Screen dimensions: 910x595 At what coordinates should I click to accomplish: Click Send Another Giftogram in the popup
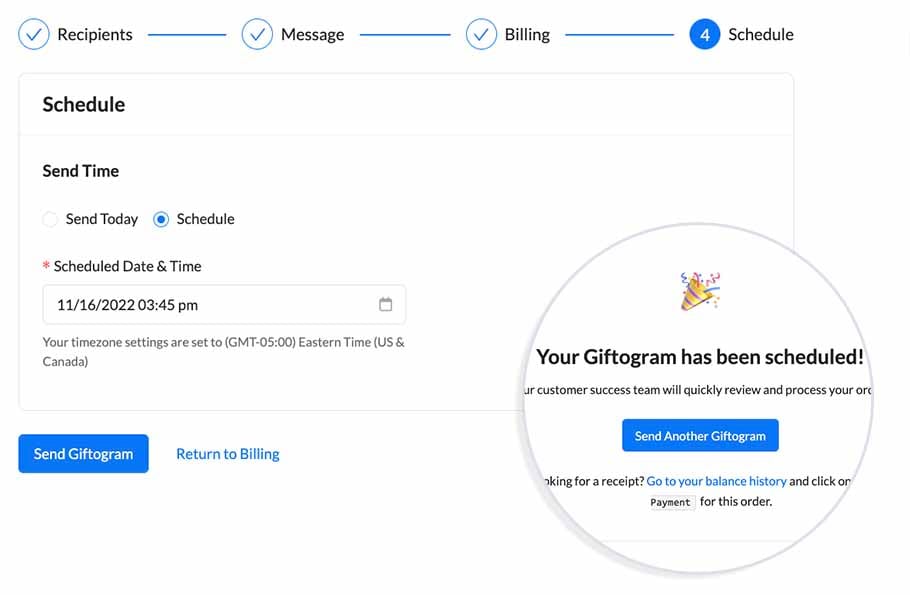pos(700,435)
